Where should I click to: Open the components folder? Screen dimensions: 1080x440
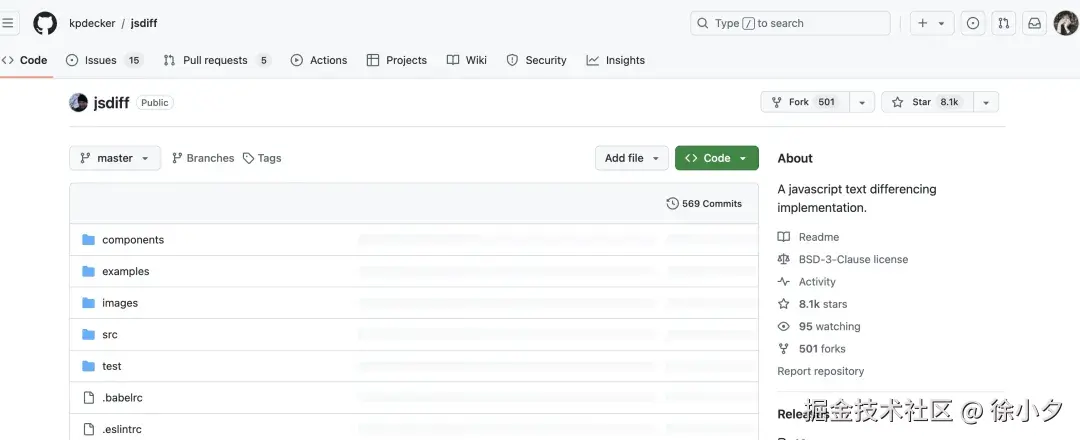tap(132, 240)
